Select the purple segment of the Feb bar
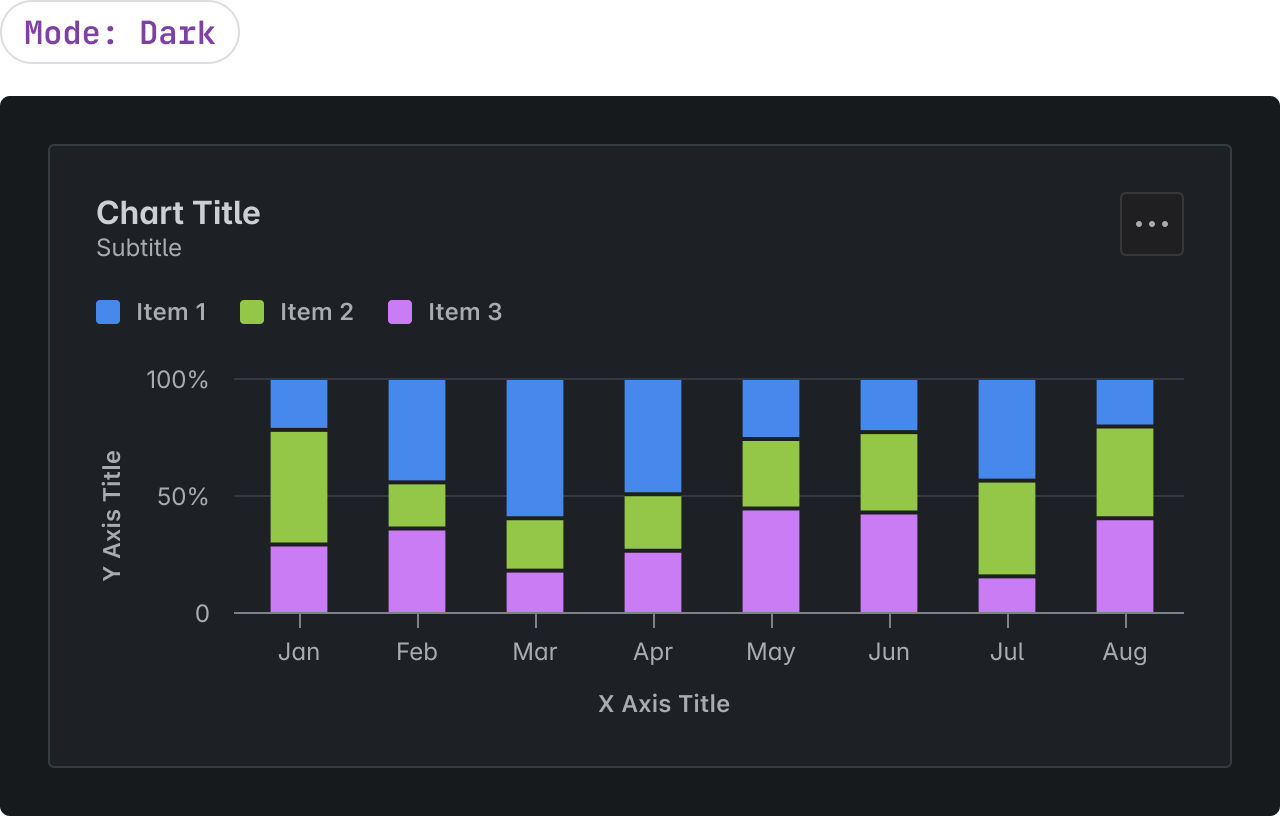The width and height of the screenshot is (1280, 816). point(416,570)
